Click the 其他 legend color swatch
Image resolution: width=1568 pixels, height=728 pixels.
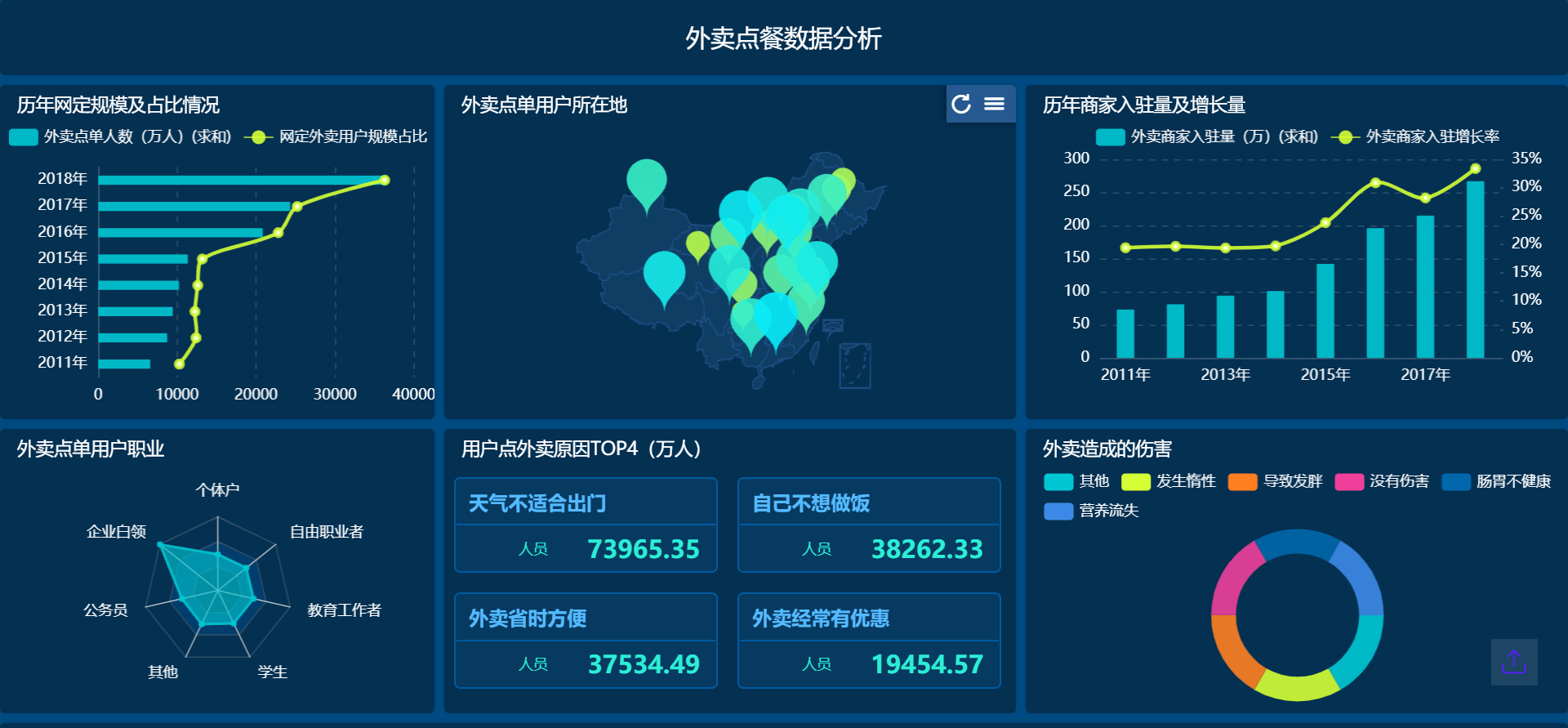click(1058, 481)
